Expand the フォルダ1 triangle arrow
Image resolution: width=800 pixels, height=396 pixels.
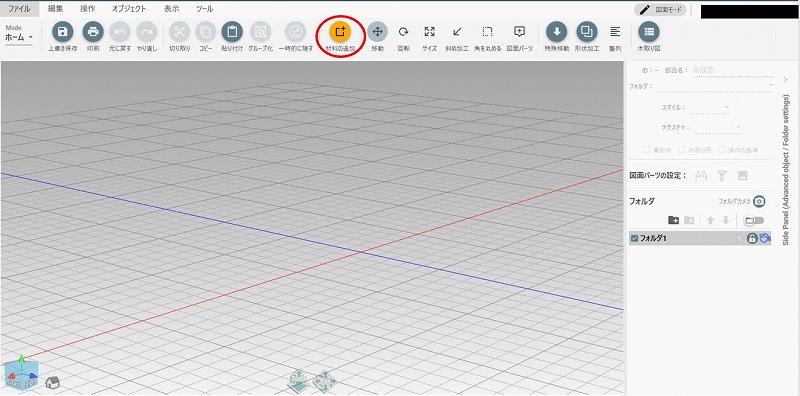[740, 238]
